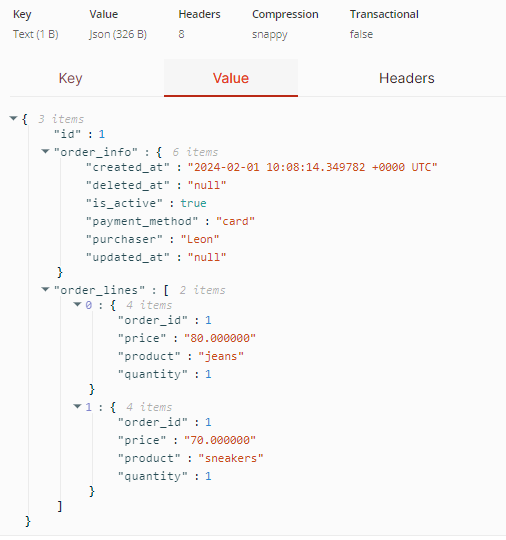Collapse the root JSON object arrow

click(13, 118)
